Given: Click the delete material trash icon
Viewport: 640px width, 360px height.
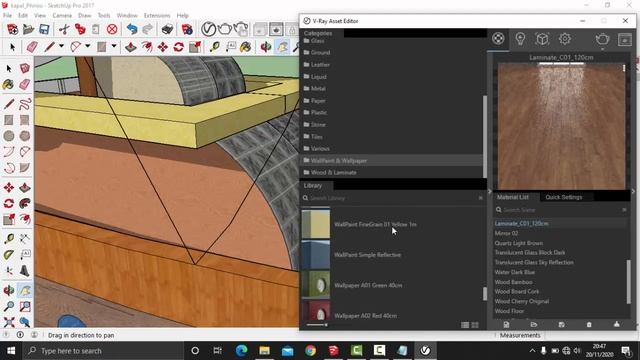Looking at the screenshot, I should pyautogui.click(x=589, y=324).
